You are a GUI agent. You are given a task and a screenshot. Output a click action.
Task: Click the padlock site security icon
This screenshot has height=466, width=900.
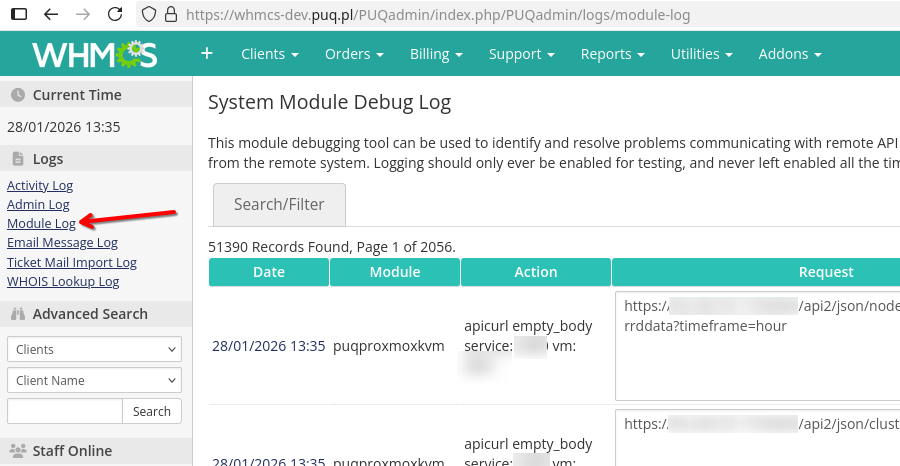(170, 15)
